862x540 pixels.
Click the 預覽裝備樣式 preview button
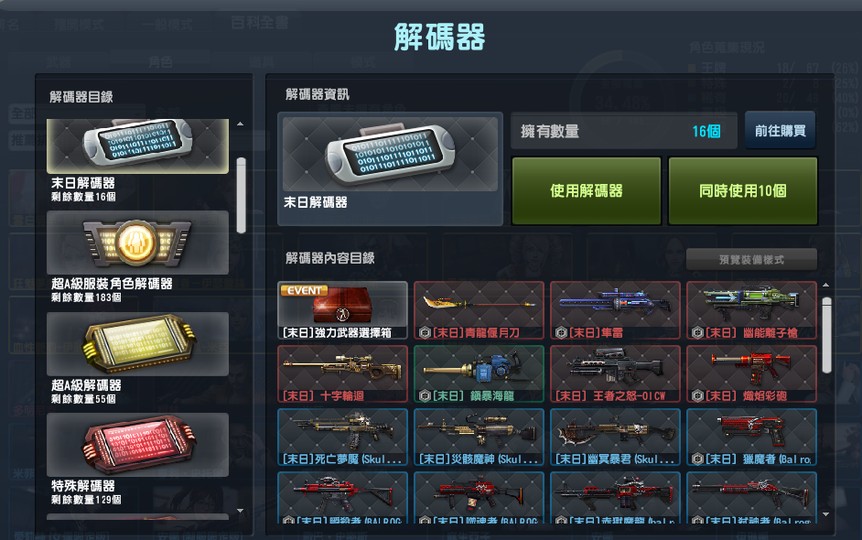752,260
